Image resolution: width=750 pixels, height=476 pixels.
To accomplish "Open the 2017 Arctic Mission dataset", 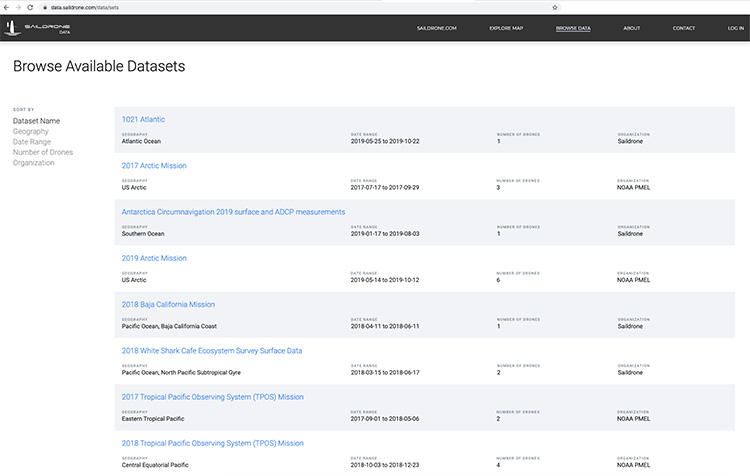I will tap(154, 165).
